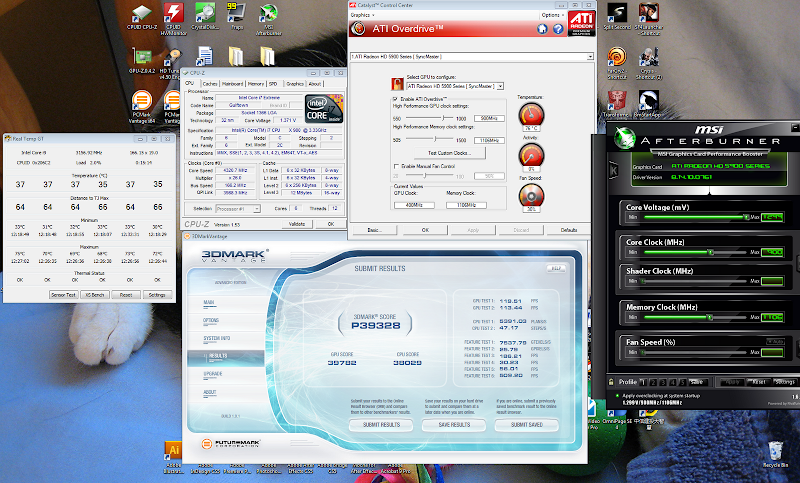
Task: Open the CPUID CPU-Z desktop shortcut
Action: [141, 17]
